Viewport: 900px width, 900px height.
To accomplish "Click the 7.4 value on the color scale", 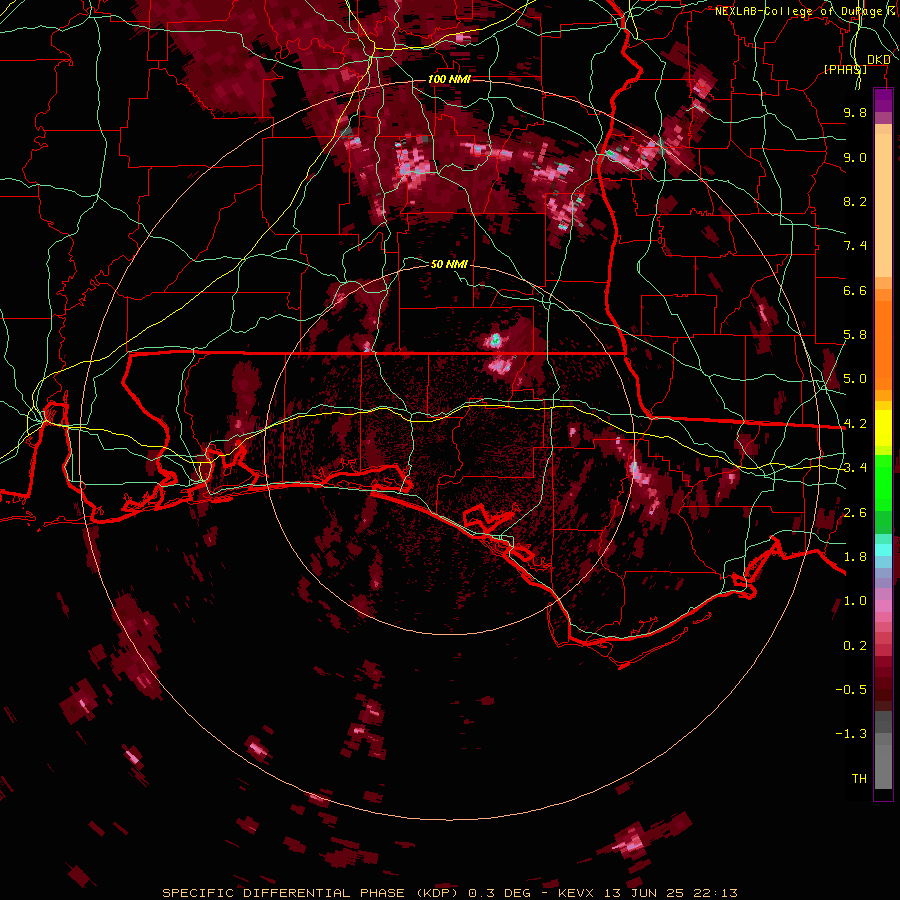I will point(855,246).
